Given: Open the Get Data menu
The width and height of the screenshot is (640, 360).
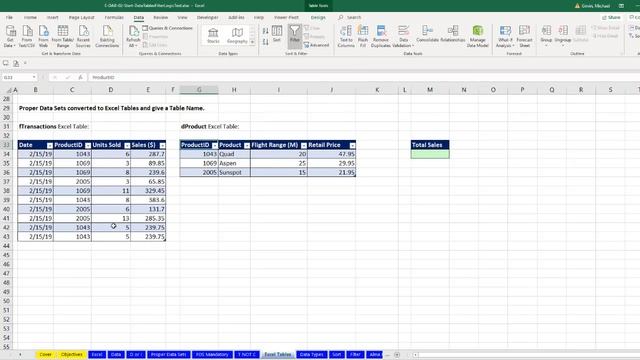Looking at the screenshot, I should click(10, 36).
